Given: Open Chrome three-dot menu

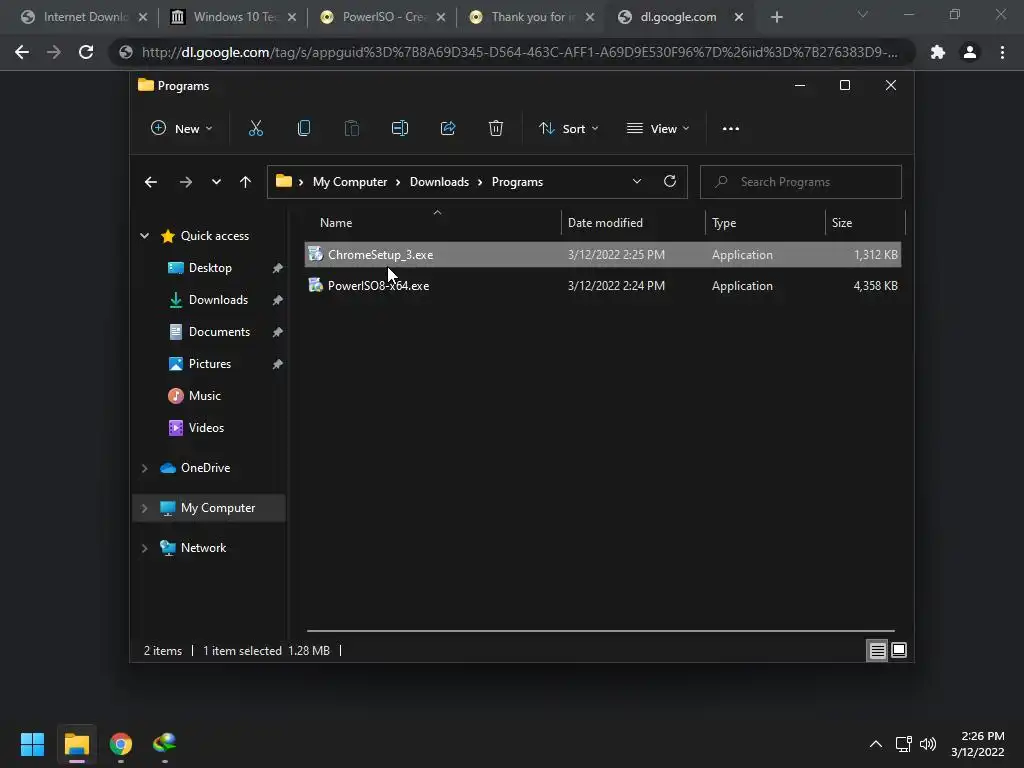Looking at the screenshot, I should coord(1002,52).
